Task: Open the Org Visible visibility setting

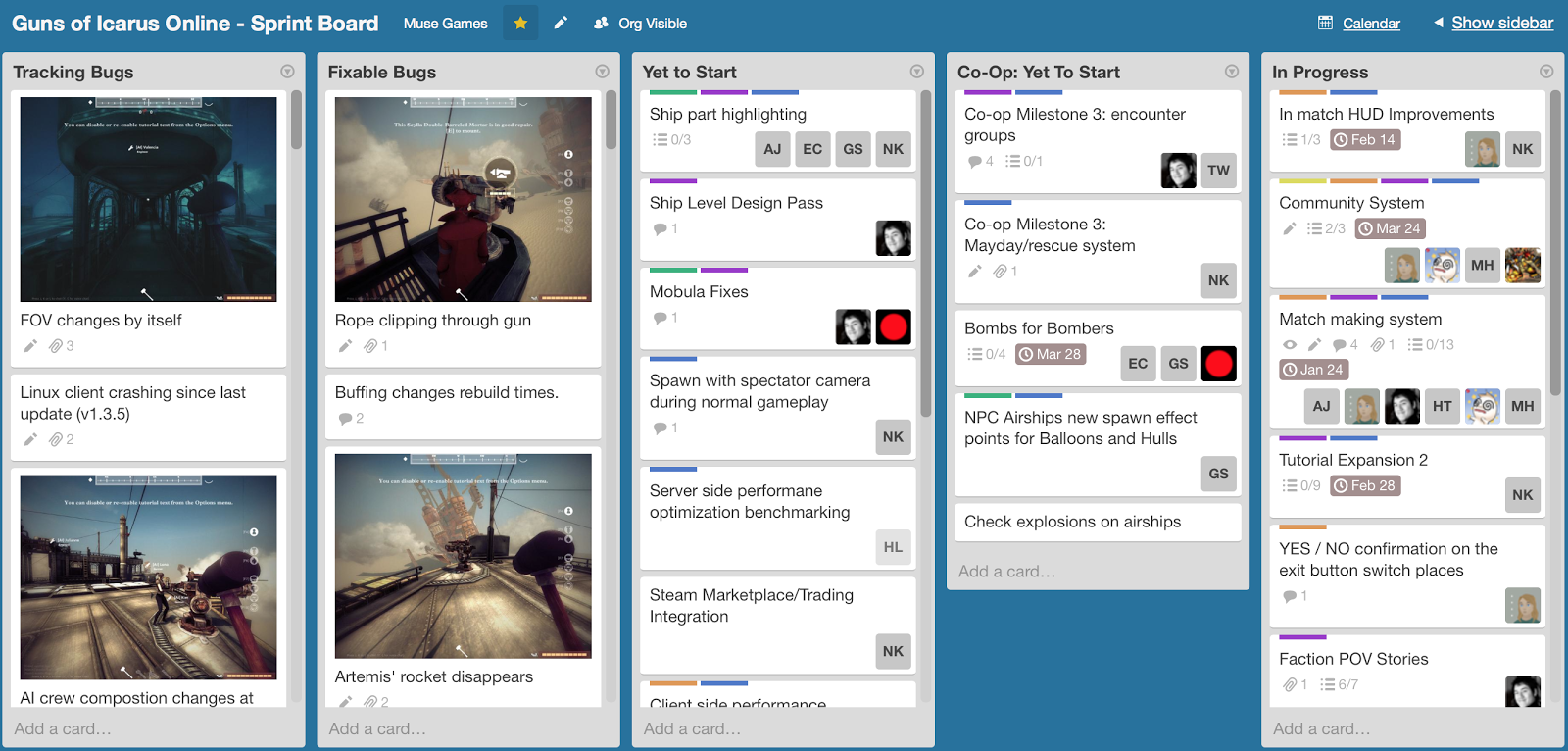Action: (640, 23)
